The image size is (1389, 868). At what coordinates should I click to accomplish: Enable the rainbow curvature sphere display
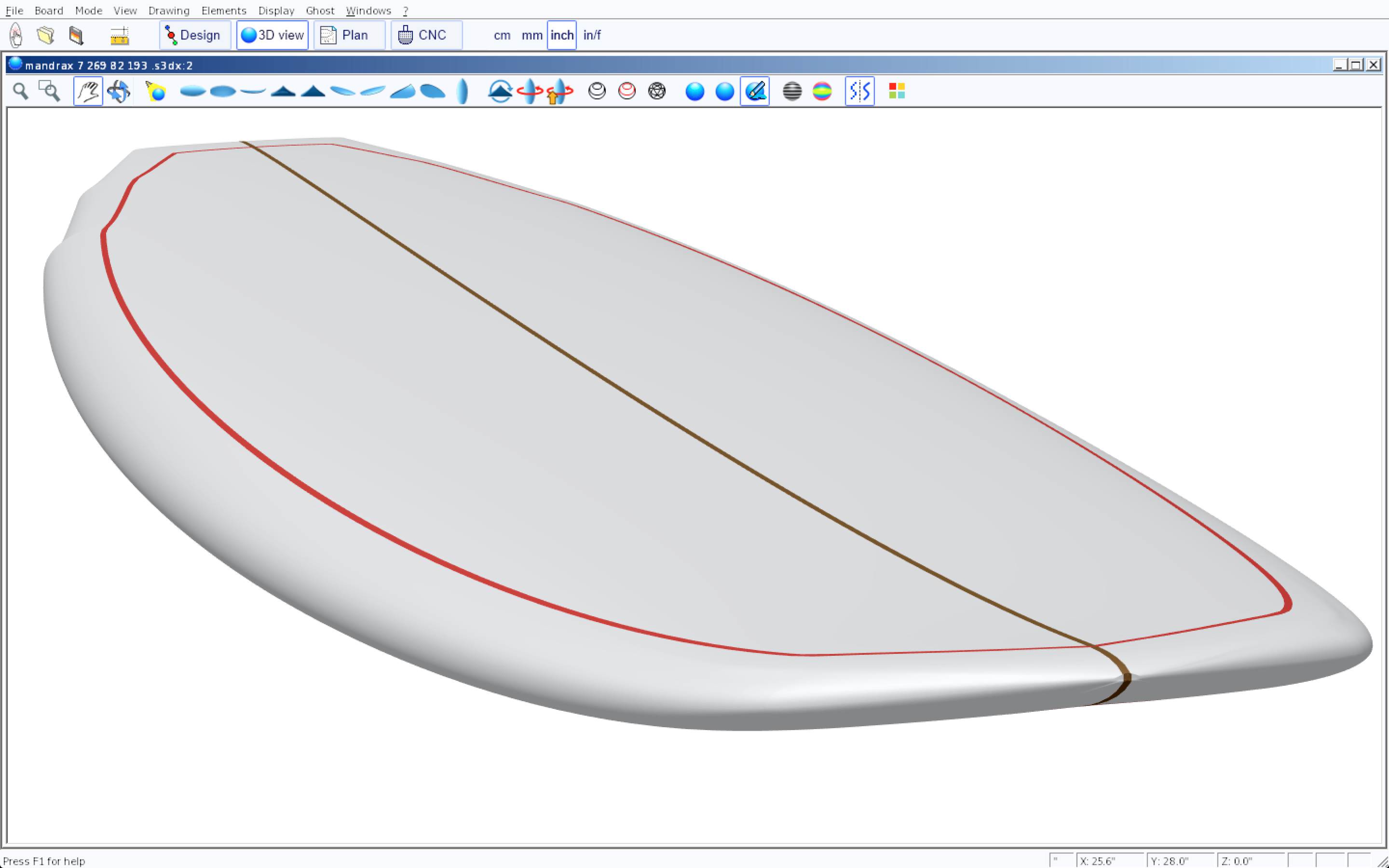point(822,91)
